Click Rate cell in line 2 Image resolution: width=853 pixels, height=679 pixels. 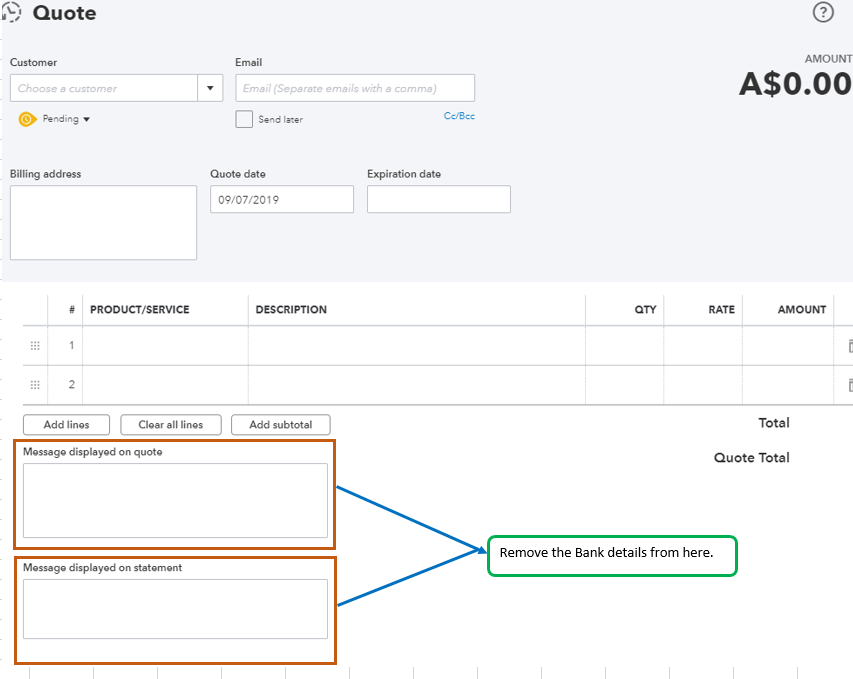click(703, 385)
